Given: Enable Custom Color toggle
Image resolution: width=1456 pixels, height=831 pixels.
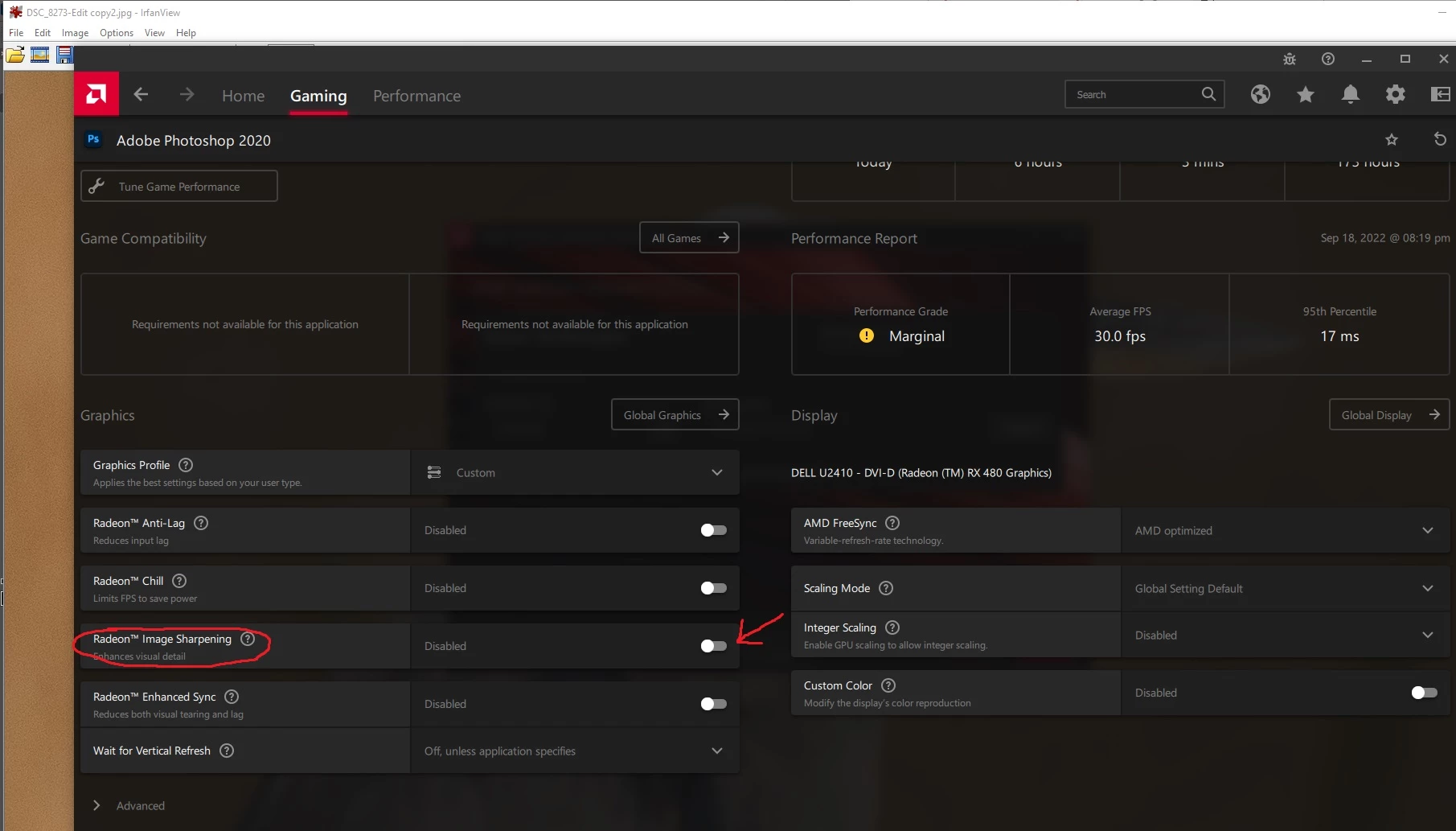Looking at the screenshot, I should click(x=1424, y=693).
